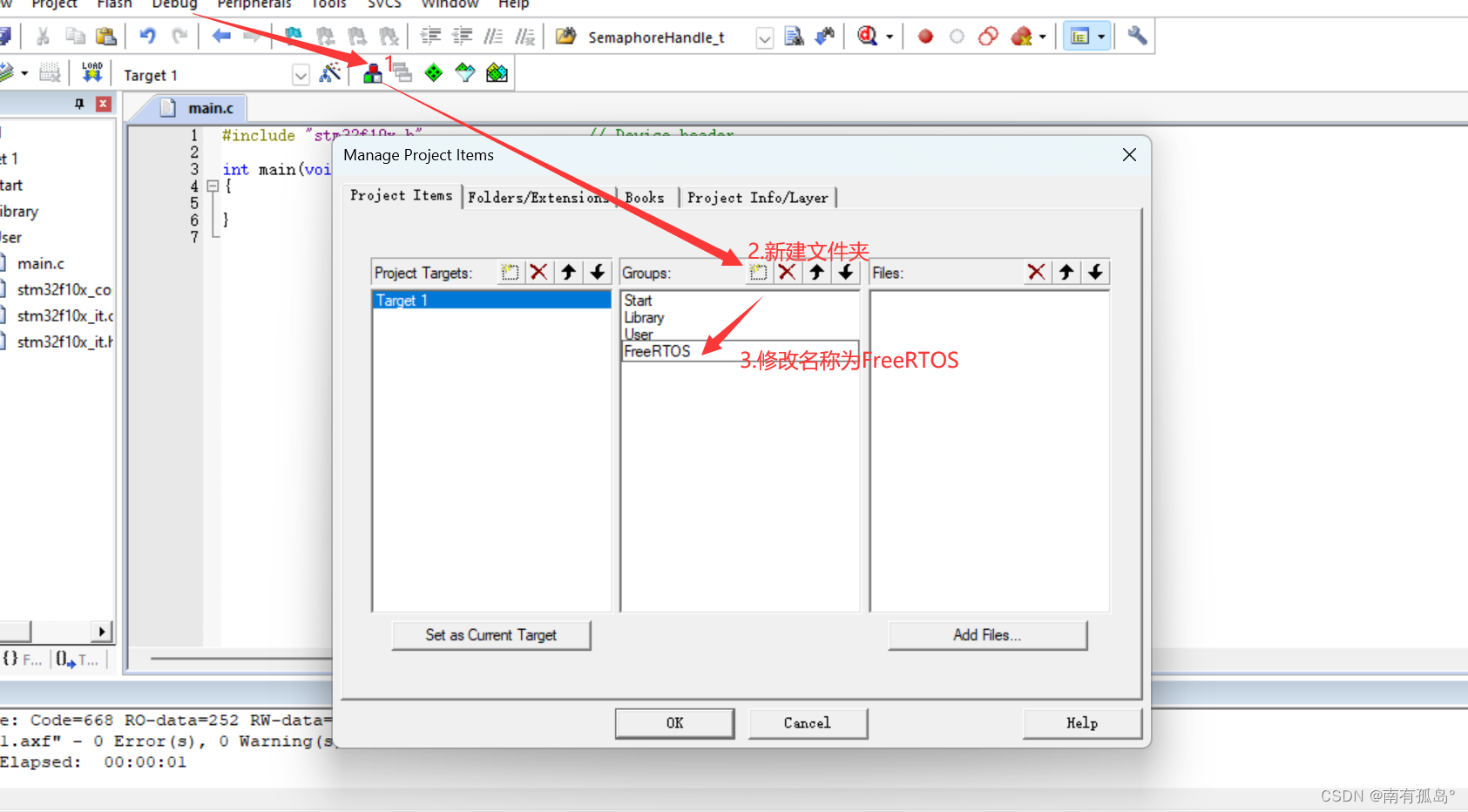Move file up arrow in Files header

1065,273
